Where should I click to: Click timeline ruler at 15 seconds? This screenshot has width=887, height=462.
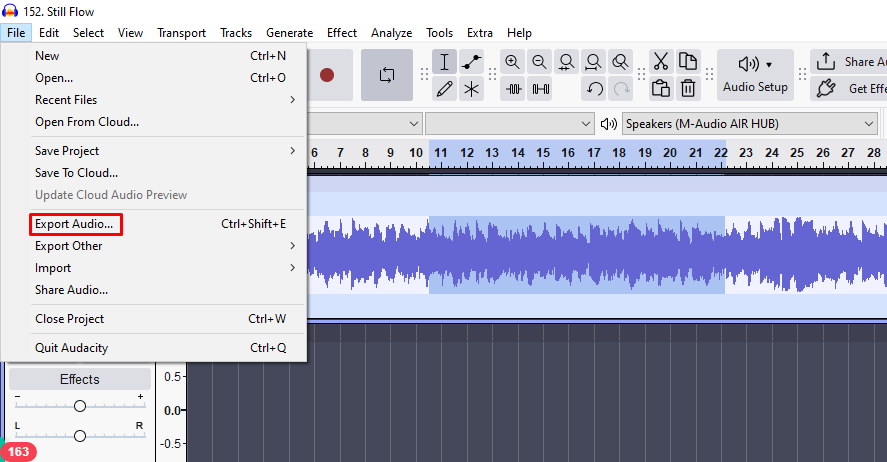click(543, 154)
